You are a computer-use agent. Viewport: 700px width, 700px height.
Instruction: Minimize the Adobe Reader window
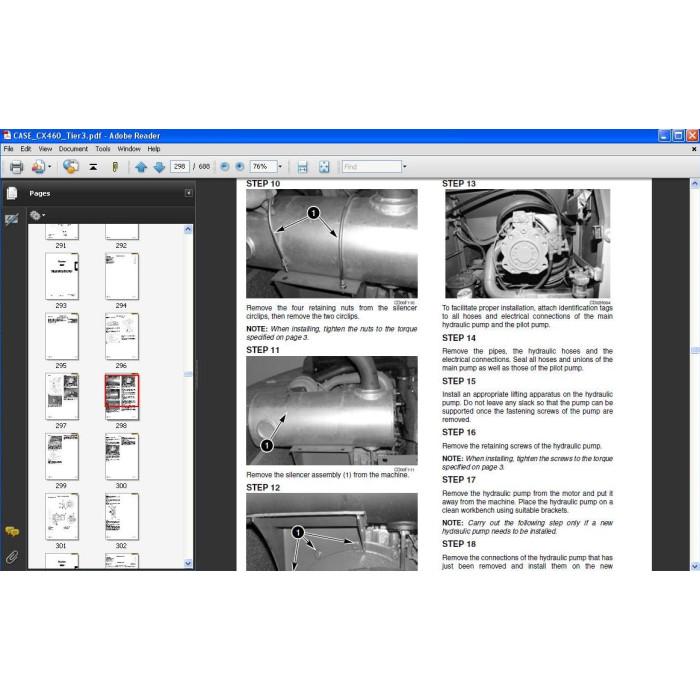(664, 135)
